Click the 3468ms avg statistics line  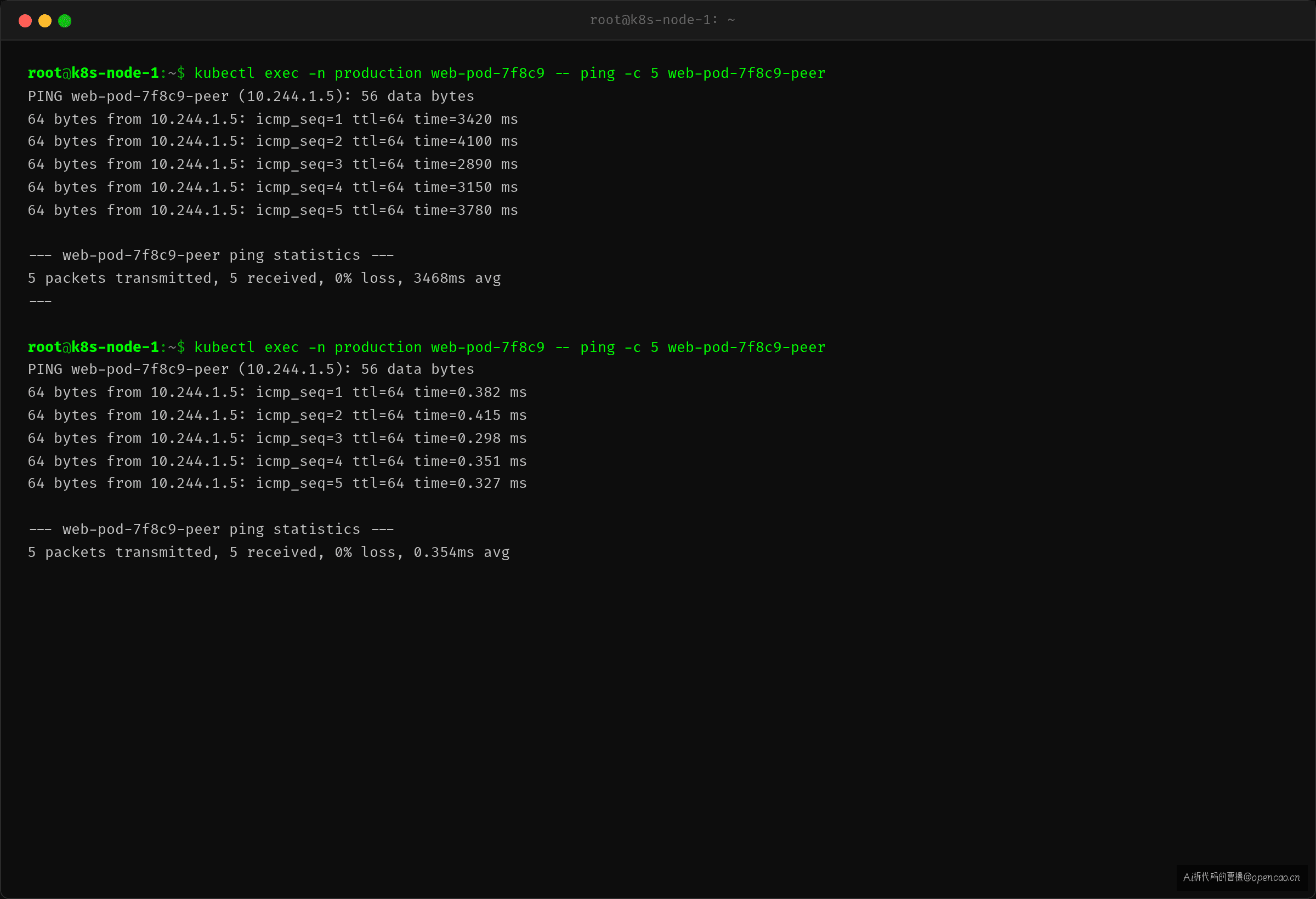(x=264, y=278)
